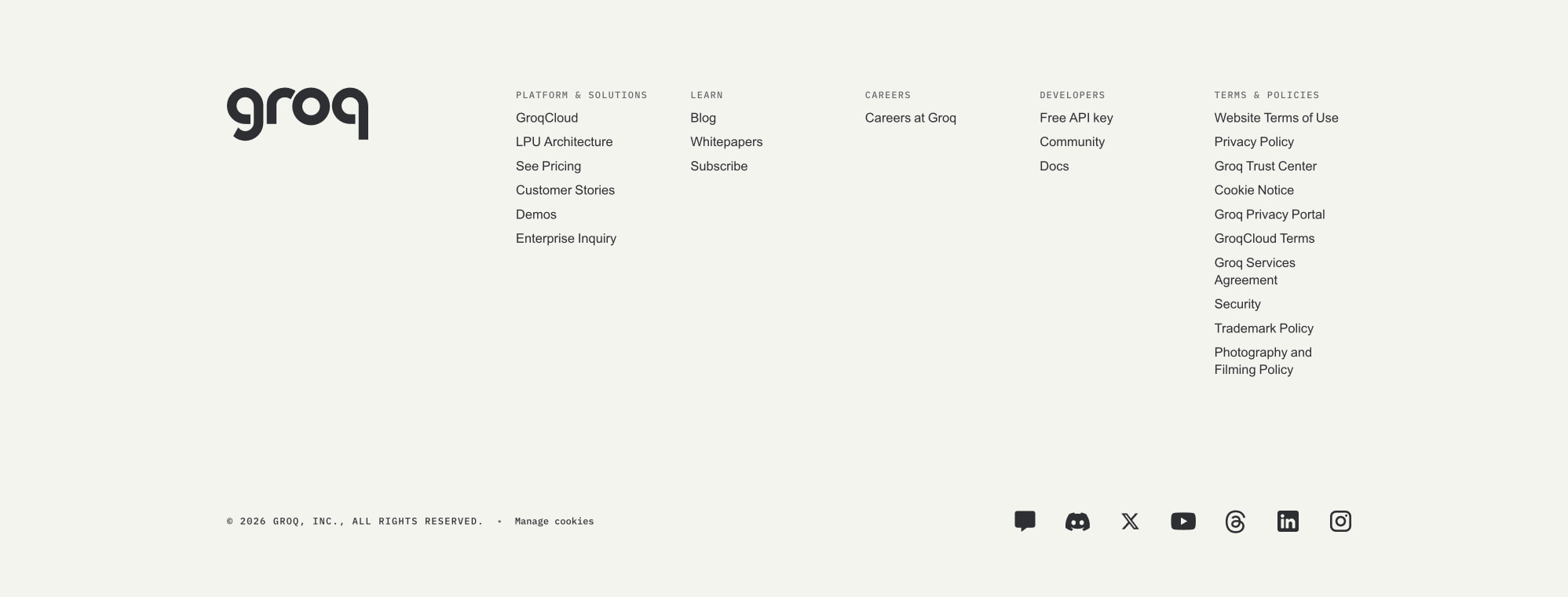Click Careers at Groq link
The width and height of the screenshot is (1568, 597).
911,118
